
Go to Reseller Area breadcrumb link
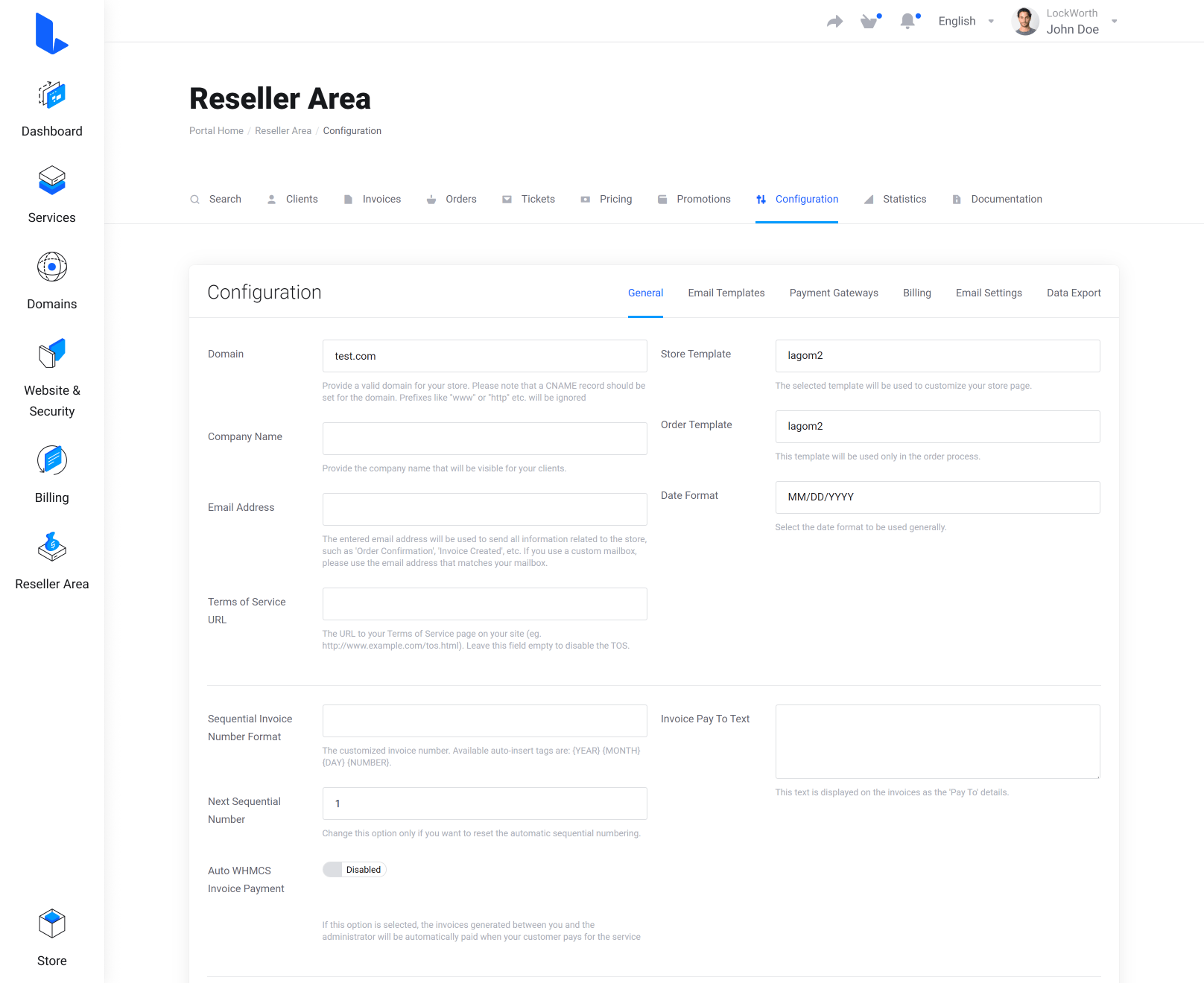(283, 131)
